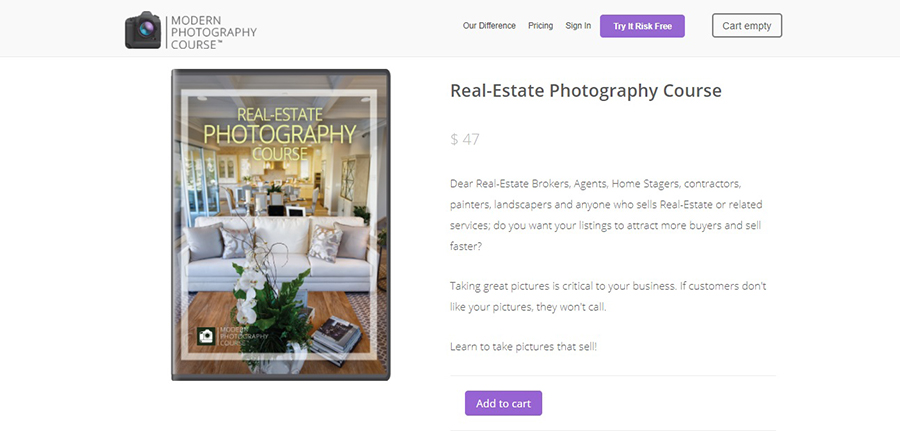This screenshot has width=900, height=431.
Task: Open the Cart empty button
Action: (x=747, y=26)
